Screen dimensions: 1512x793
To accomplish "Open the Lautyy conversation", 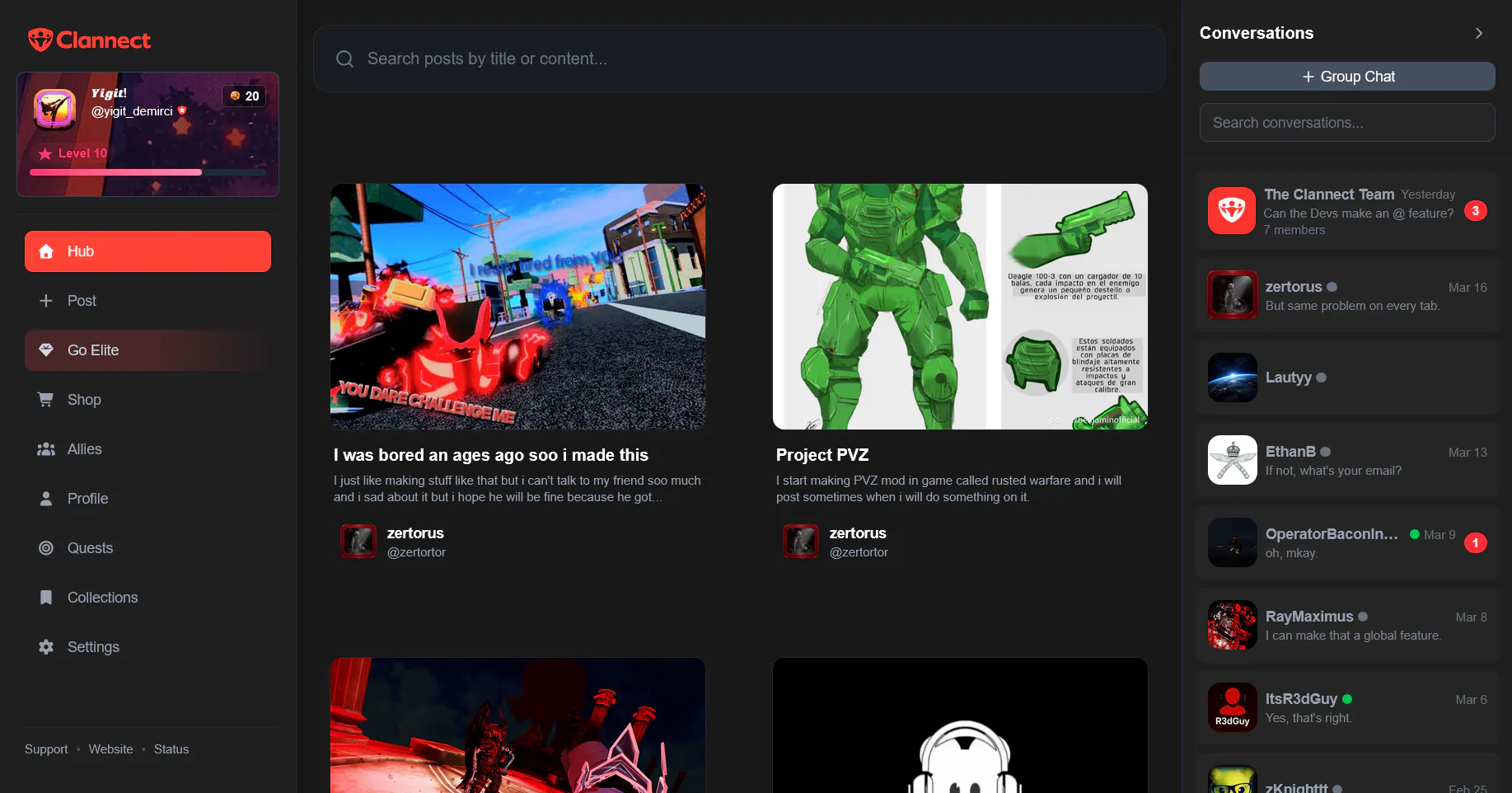I will click(1347, 378).
